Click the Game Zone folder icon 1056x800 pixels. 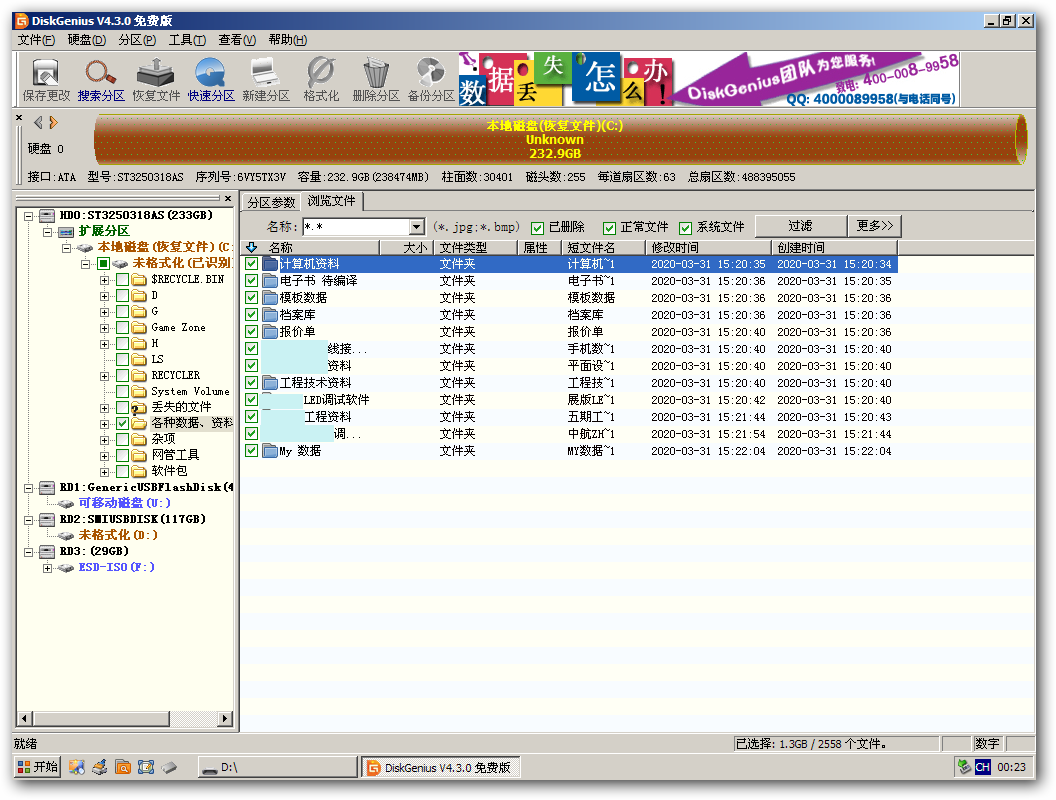pos(139,327)
